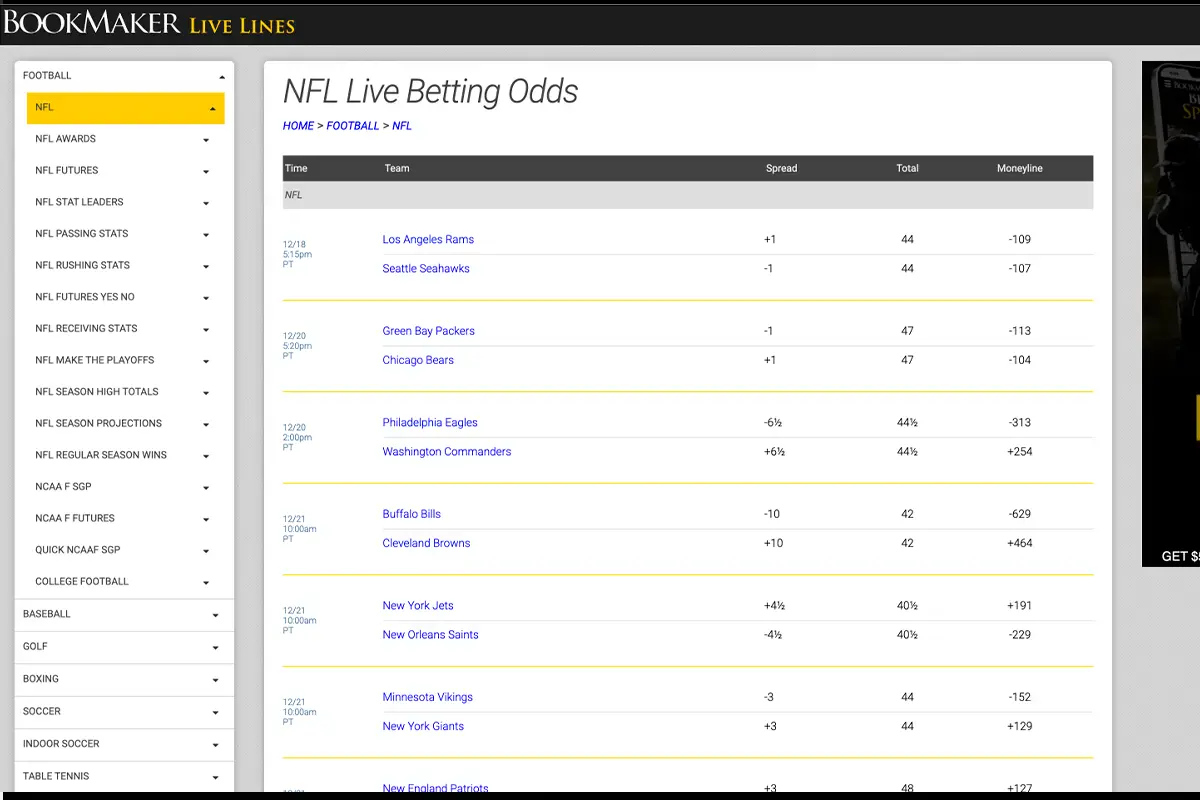Viewport: 1200px width, 800px height.
Task: Expand the NFL AWARDS dropdown
Action: (206, 139)
